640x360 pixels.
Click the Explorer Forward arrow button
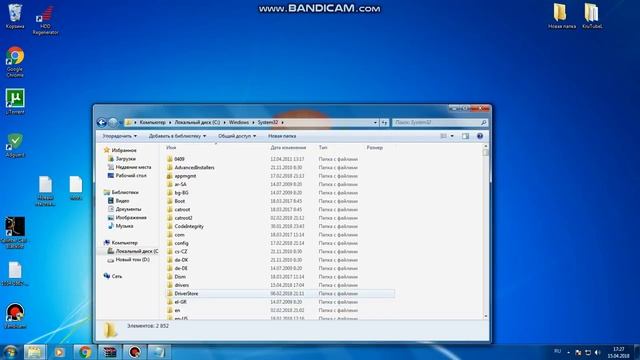113,122
